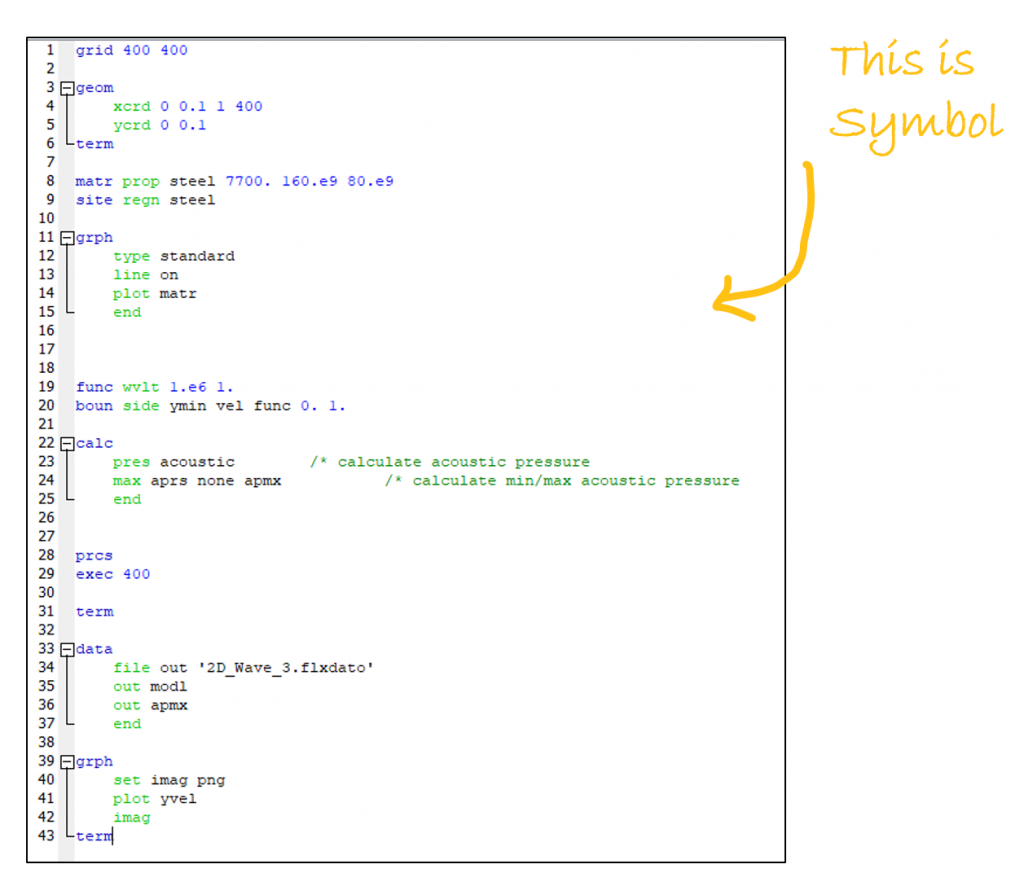The image size is (1024, 873).
Task: Click line number 1 in the gutter
Action: (50, 50)
